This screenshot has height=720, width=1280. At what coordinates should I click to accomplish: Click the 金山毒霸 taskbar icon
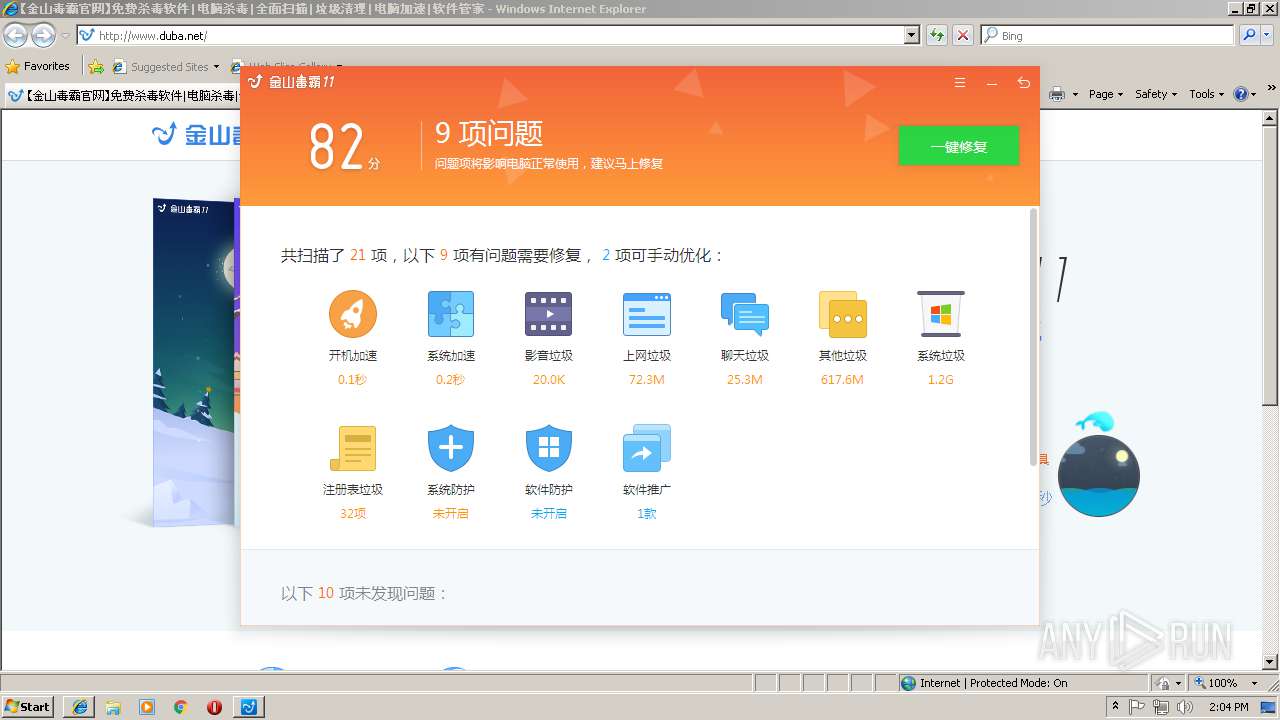249,707
